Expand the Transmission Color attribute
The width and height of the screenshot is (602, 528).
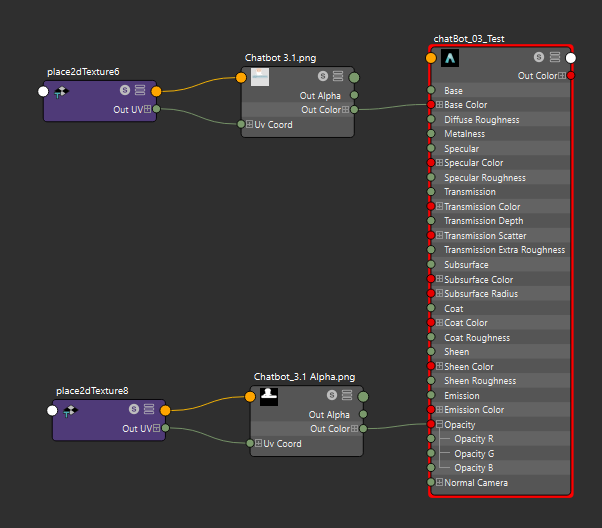(440, 206)
